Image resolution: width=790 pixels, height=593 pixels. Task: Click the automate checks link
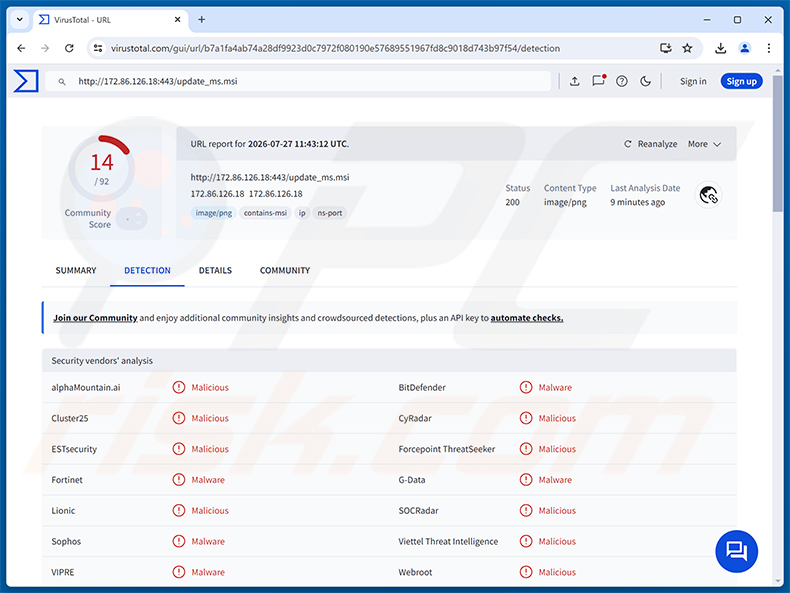pyautogui.click(x=527, y=318)
